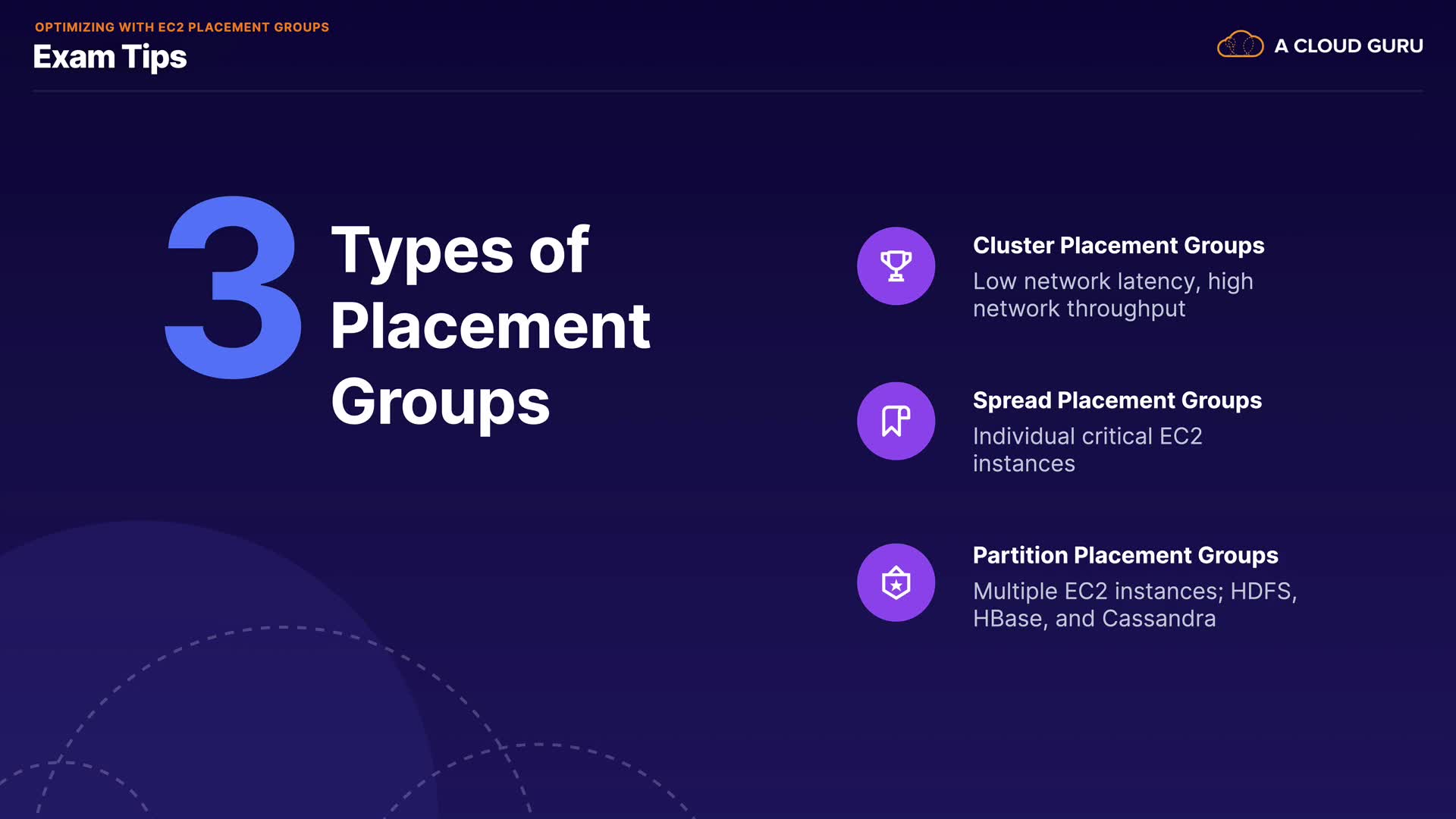1456x819 pixels.
Task: Click the bookmark icon beside Spread Placement Groups
Action: coord(896,421)
